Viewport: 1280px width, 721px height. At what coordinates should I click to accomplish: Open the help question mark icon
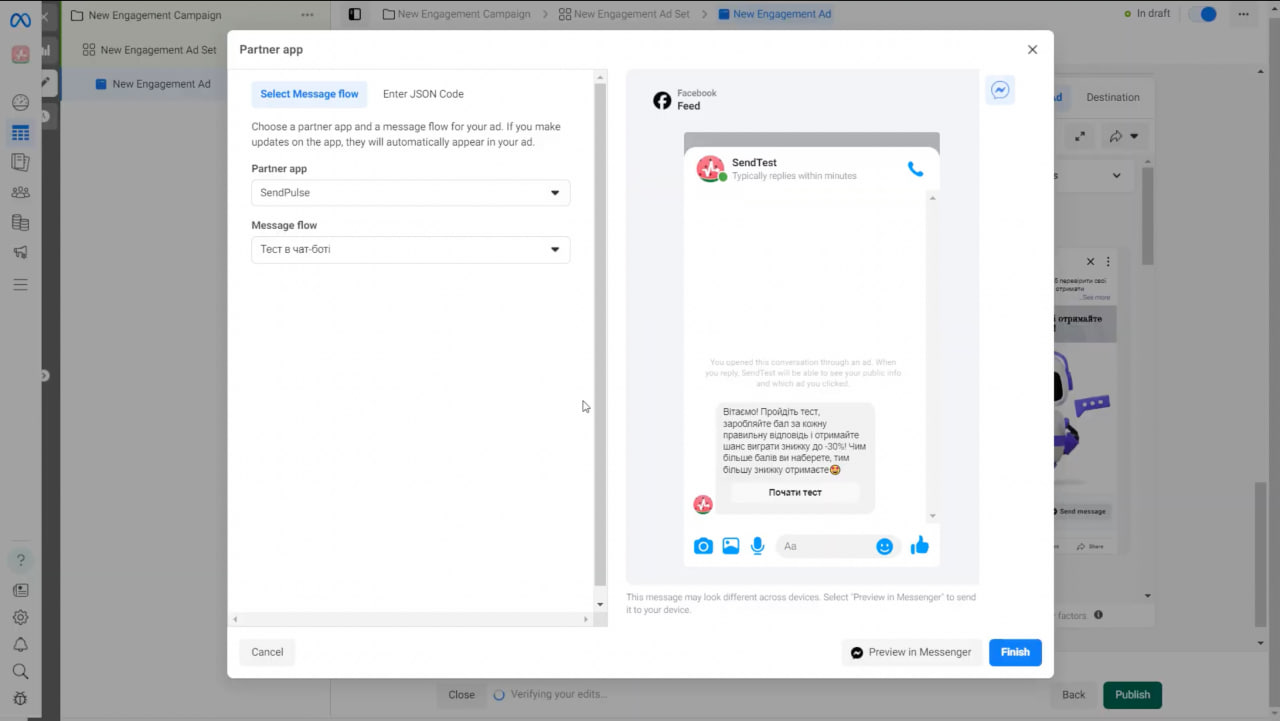point(20,560)
